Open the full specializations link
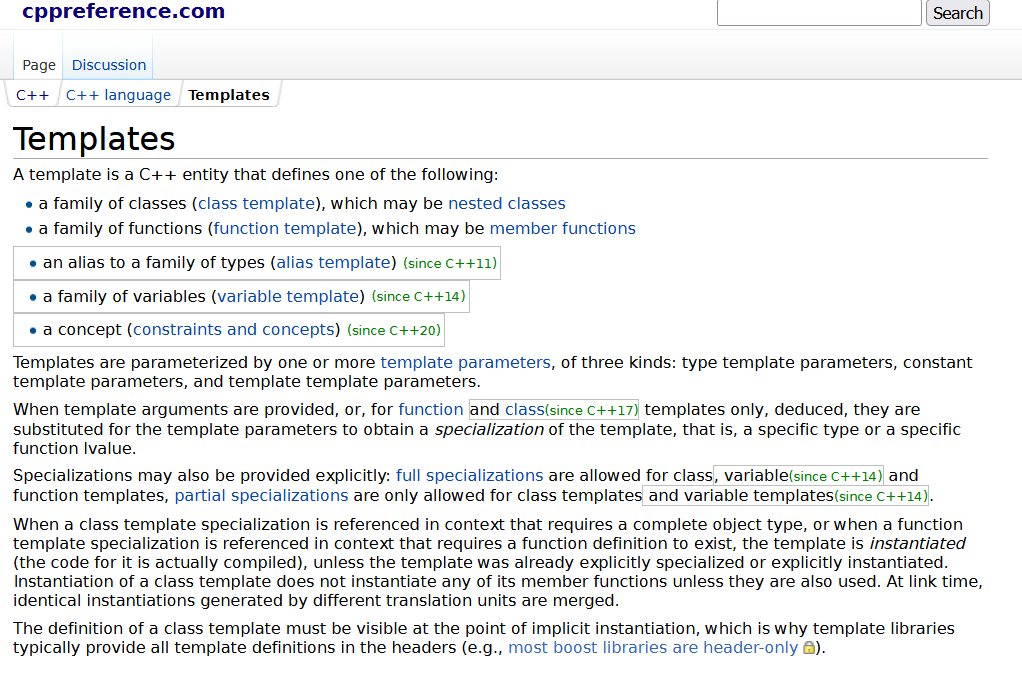 469,475
